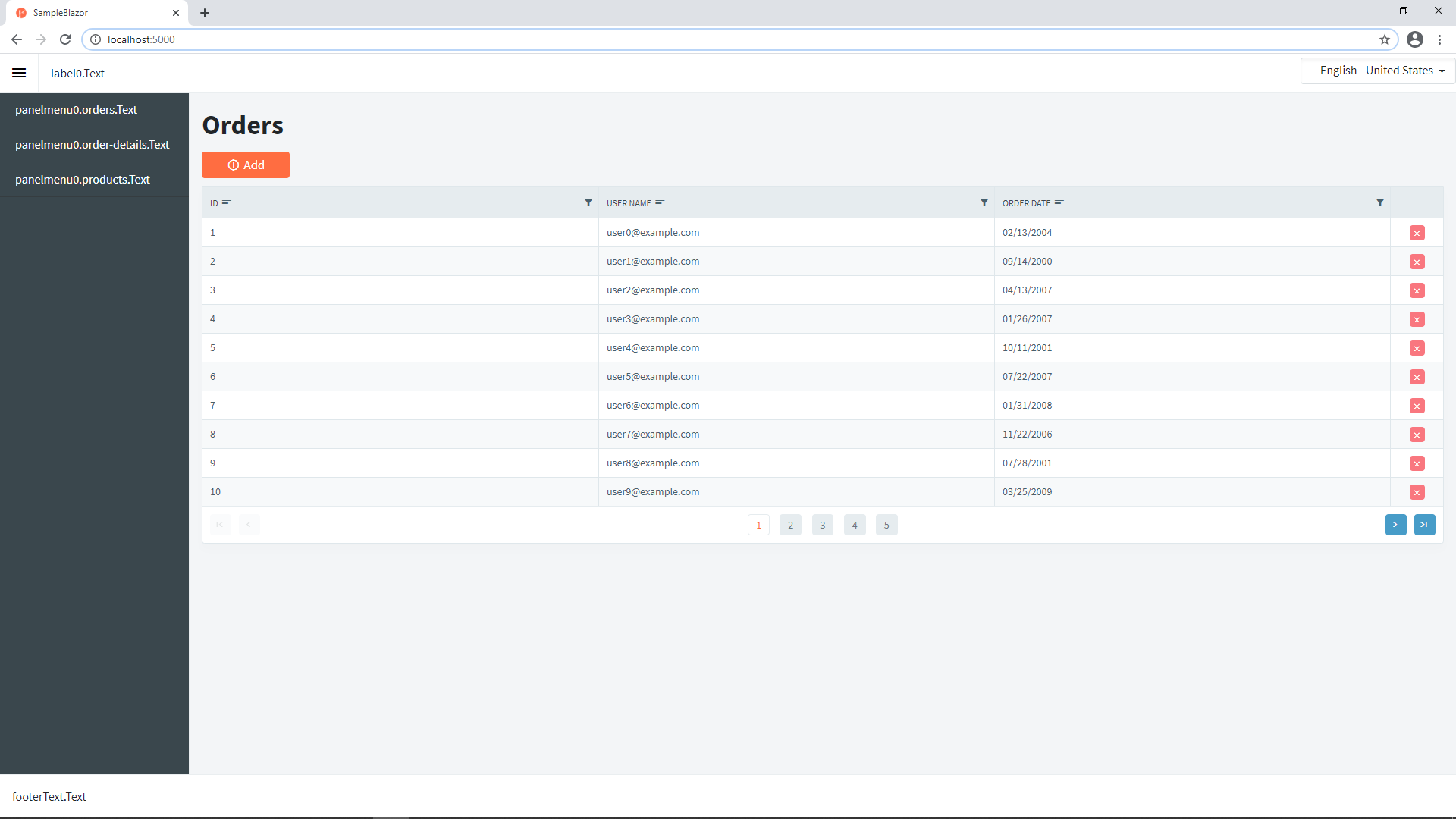Click order date 09/14/2000
Screen dimensions: 1456x819
[x=1027, y=262]
